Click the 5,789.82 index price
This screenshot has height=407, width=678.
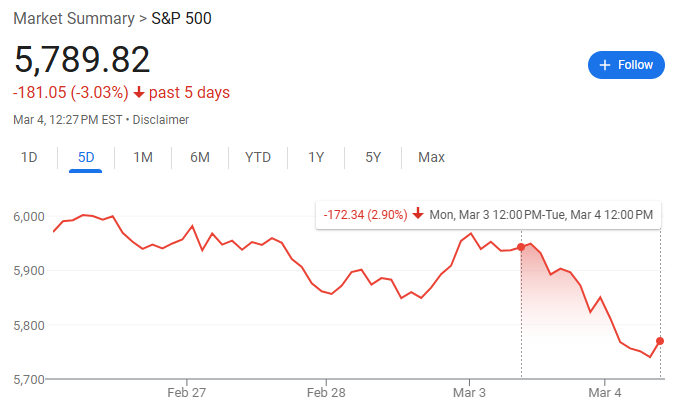click(x=82, y=59)
